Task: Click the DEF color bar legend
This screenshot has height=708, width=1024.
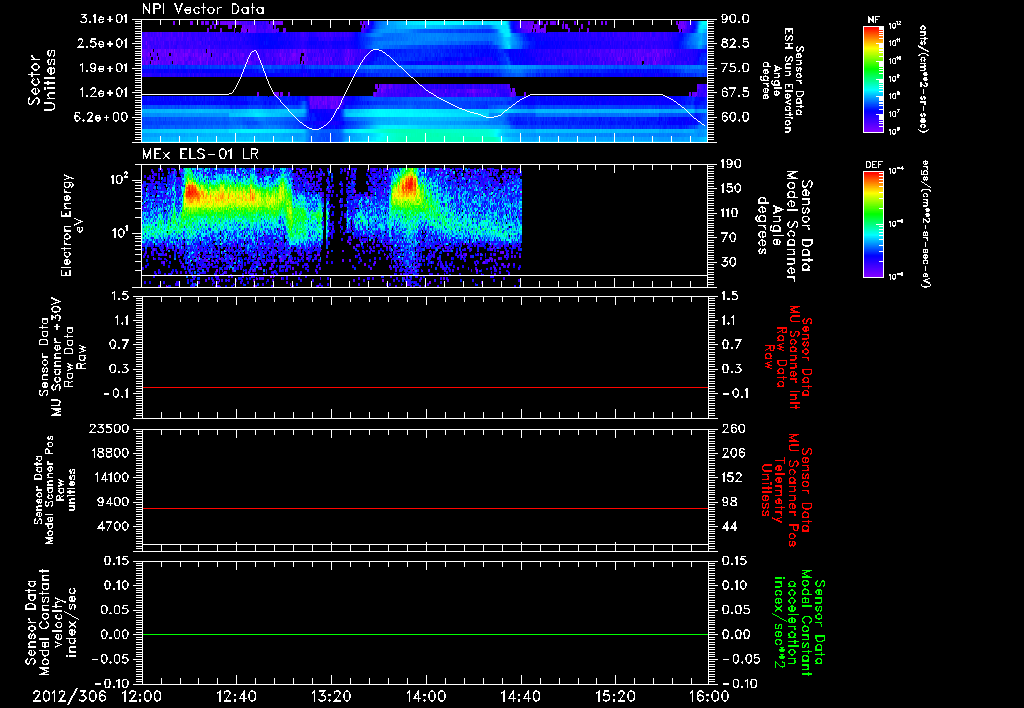Action: (873, 224)
